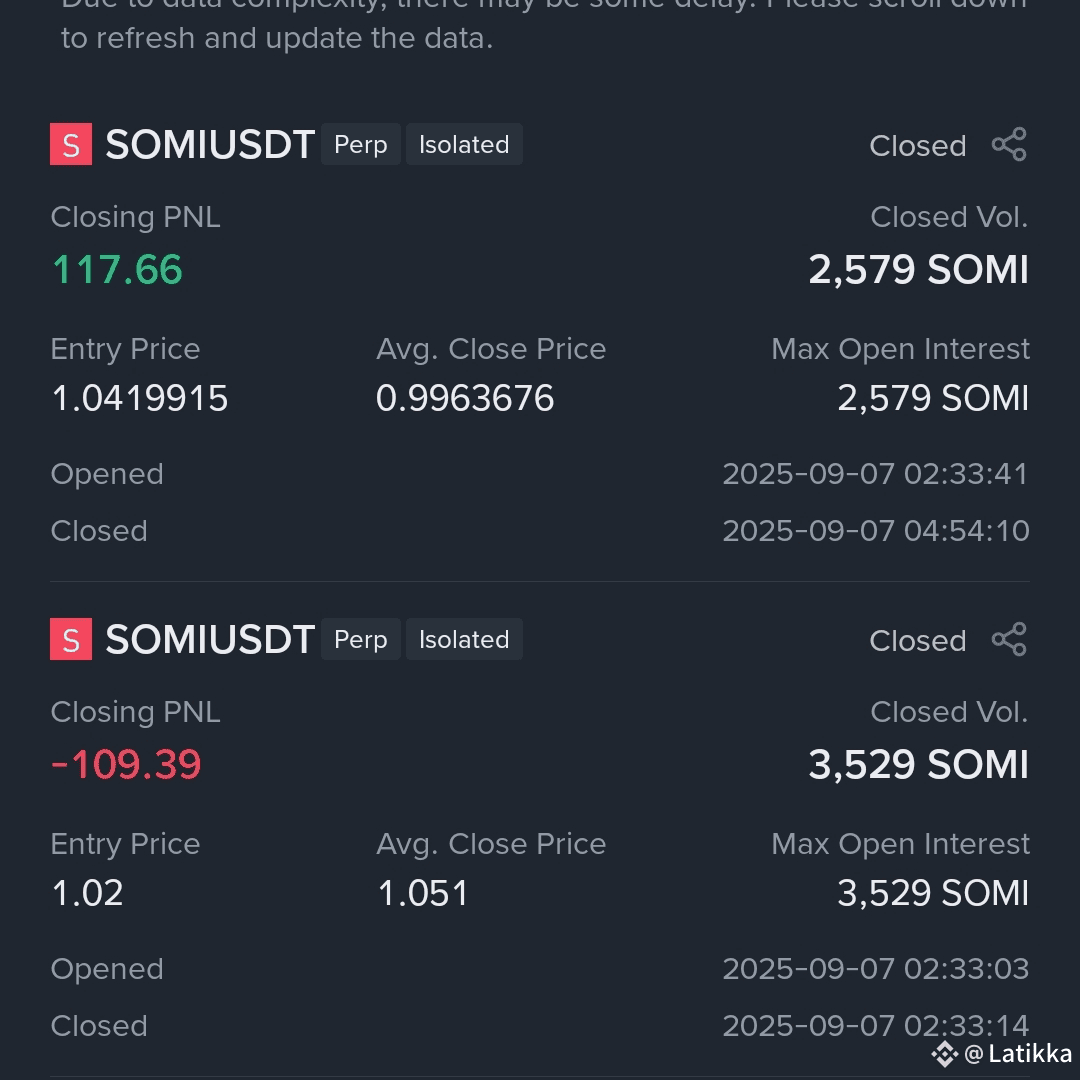Select entry price 1.0419915
Viewport: 1080px width, 1080px height.
[x=140, y=398]
